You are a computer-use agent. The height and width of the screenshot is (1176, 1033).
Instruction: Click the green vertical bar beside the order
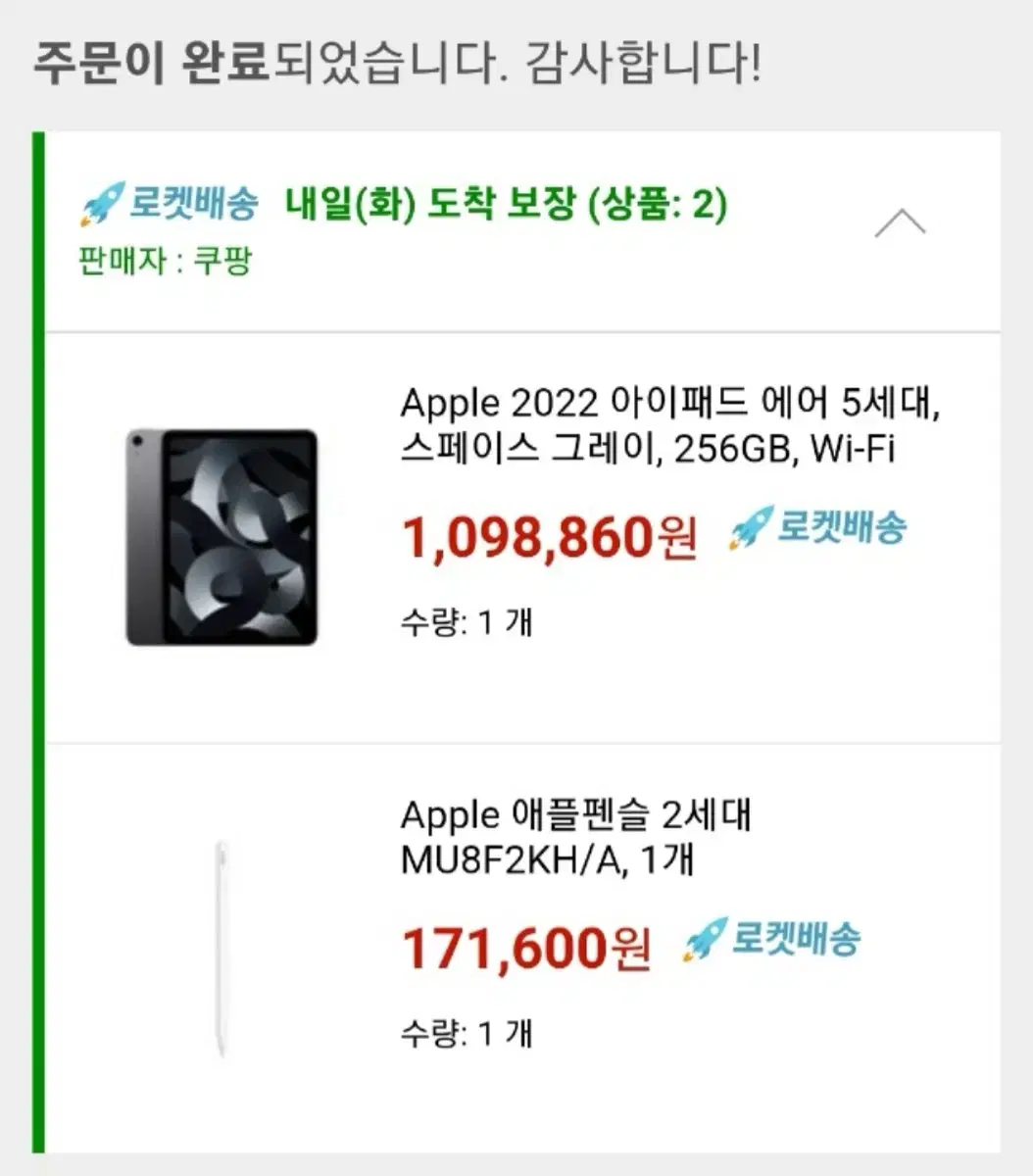click(38, 642)
